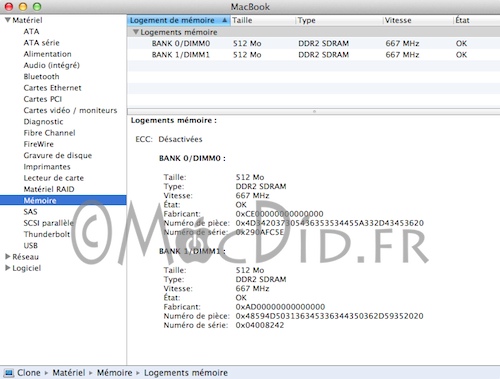Click the Réseau section label
This screenshot has height=379, width=500.
coord(25,257)
